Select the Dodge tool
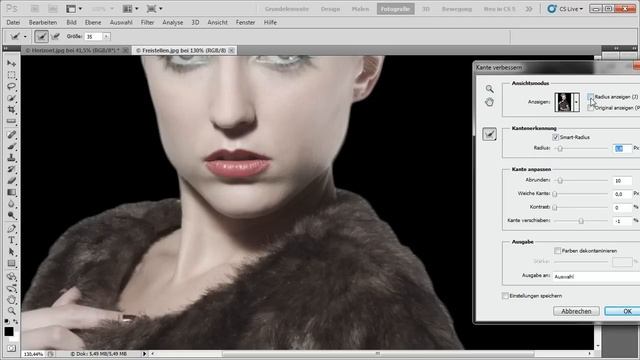This screenshot has width=640, height=360. click(x=11, y=215)
